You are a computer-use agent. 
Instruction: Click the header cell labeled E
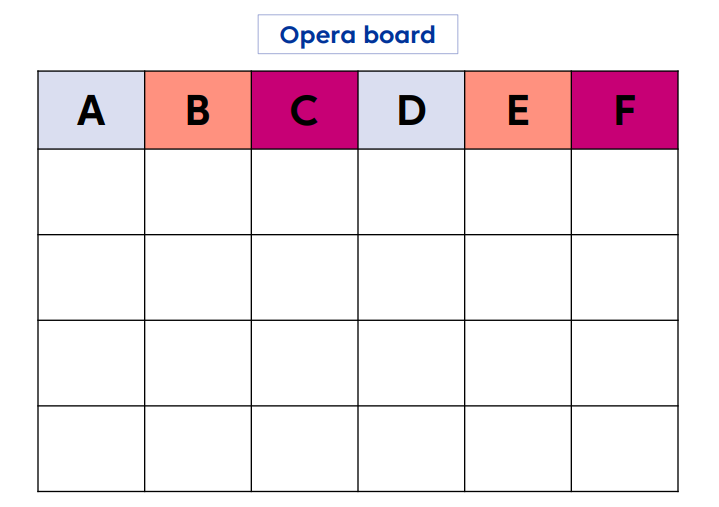pos(518,110)
